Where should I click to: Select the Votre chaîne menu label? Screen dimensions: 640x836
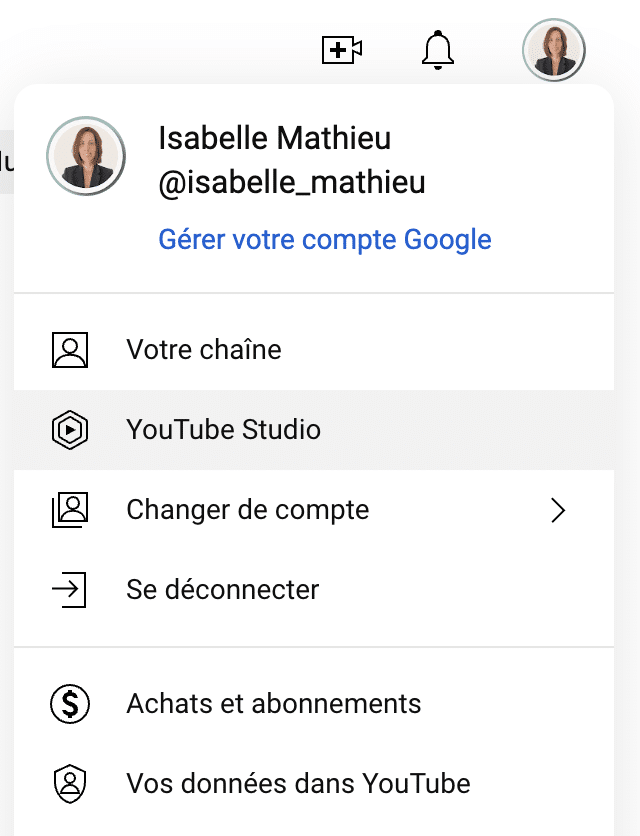coord(204,350)
